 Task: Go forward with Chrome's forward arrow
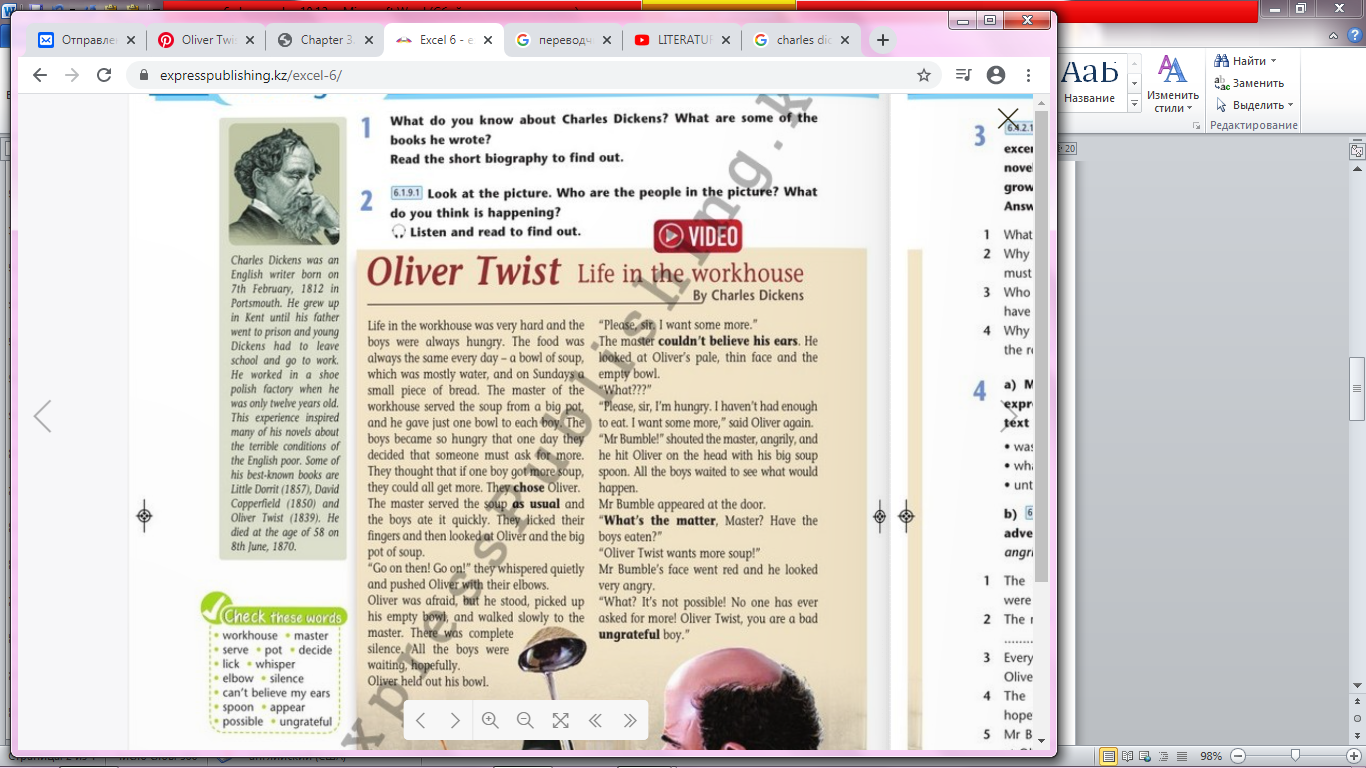[x=72, y=75]
